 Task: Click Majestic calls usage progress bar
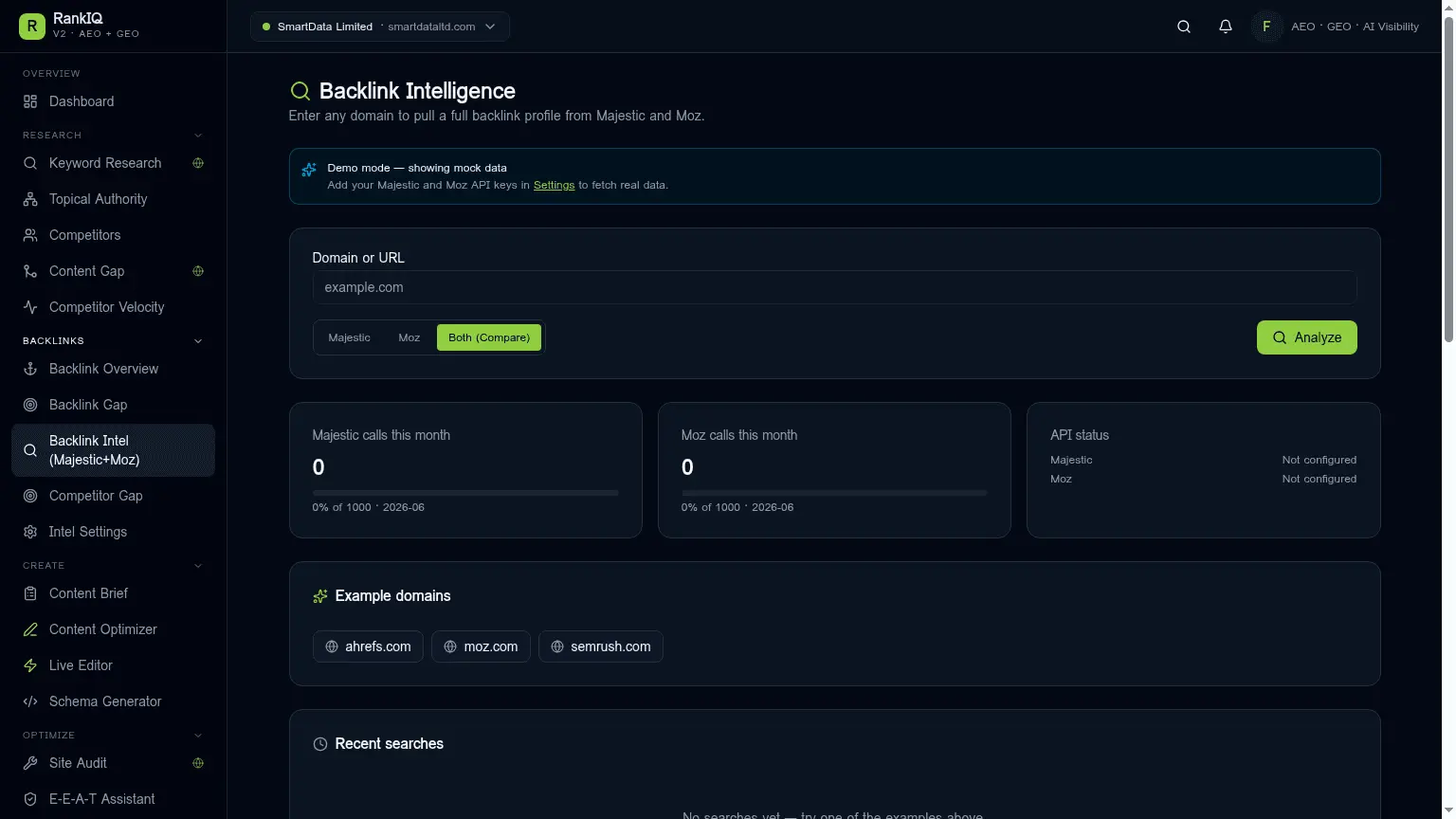(x=465, y=493)
